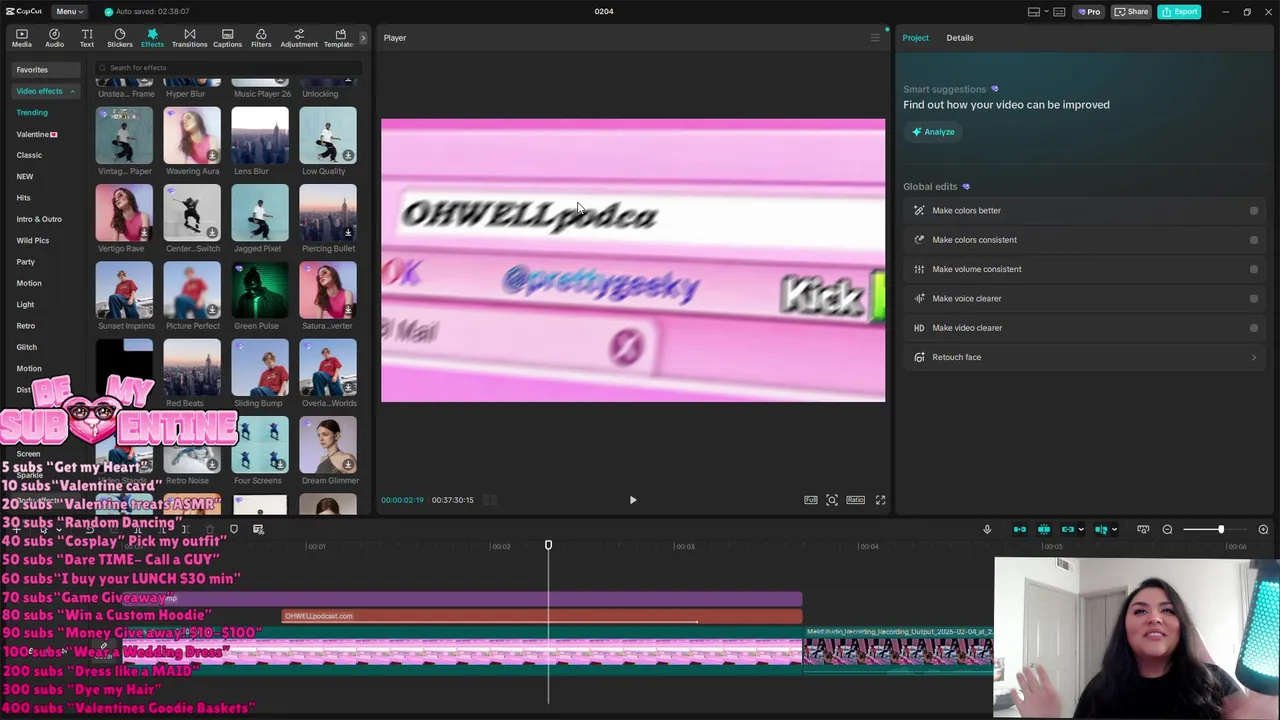The width and height of the screenshot is (1280, 720).
Task: Click the shortcuts icon next to Pro
Action: pos(1059,12)
